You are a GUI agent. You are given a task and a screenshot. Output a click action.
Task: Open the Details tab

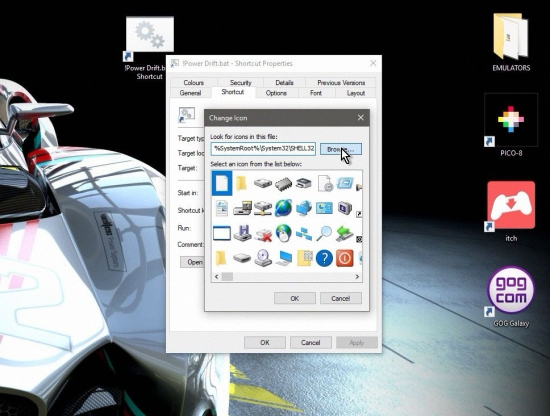(284, 83)
